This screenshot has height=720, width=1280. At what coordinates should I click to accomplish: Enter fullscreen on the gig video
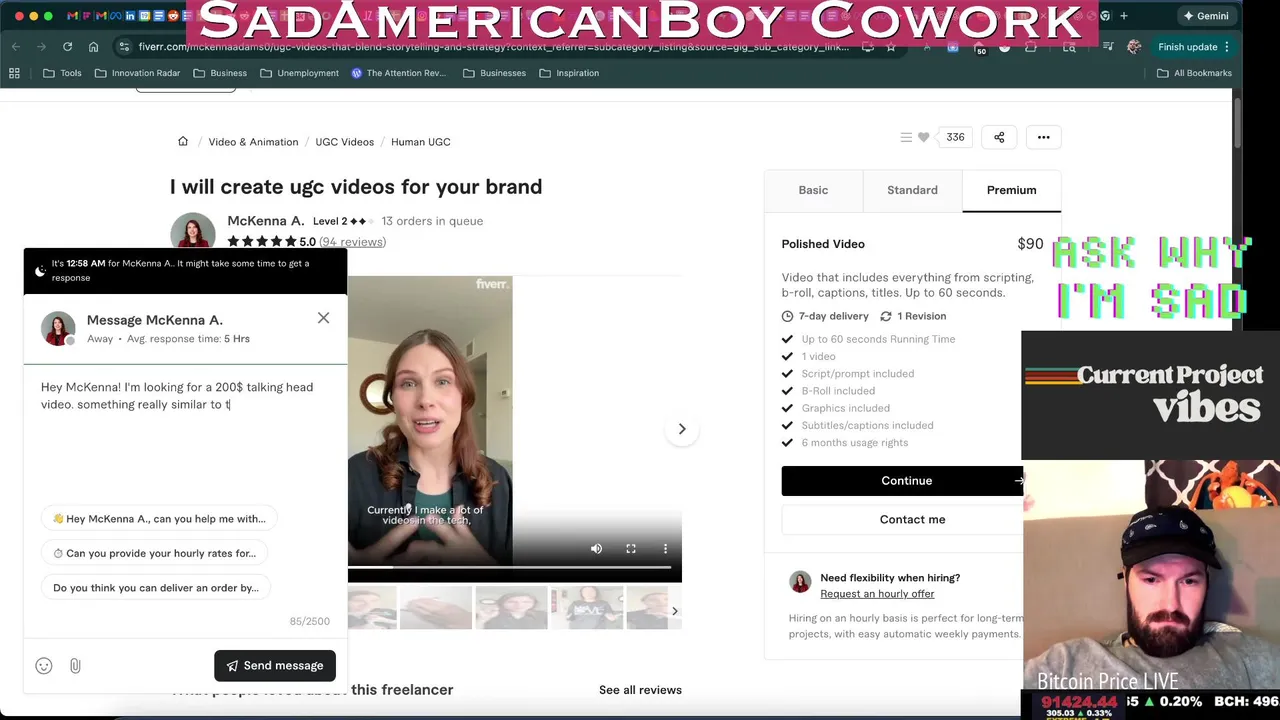tap(631, 548)
